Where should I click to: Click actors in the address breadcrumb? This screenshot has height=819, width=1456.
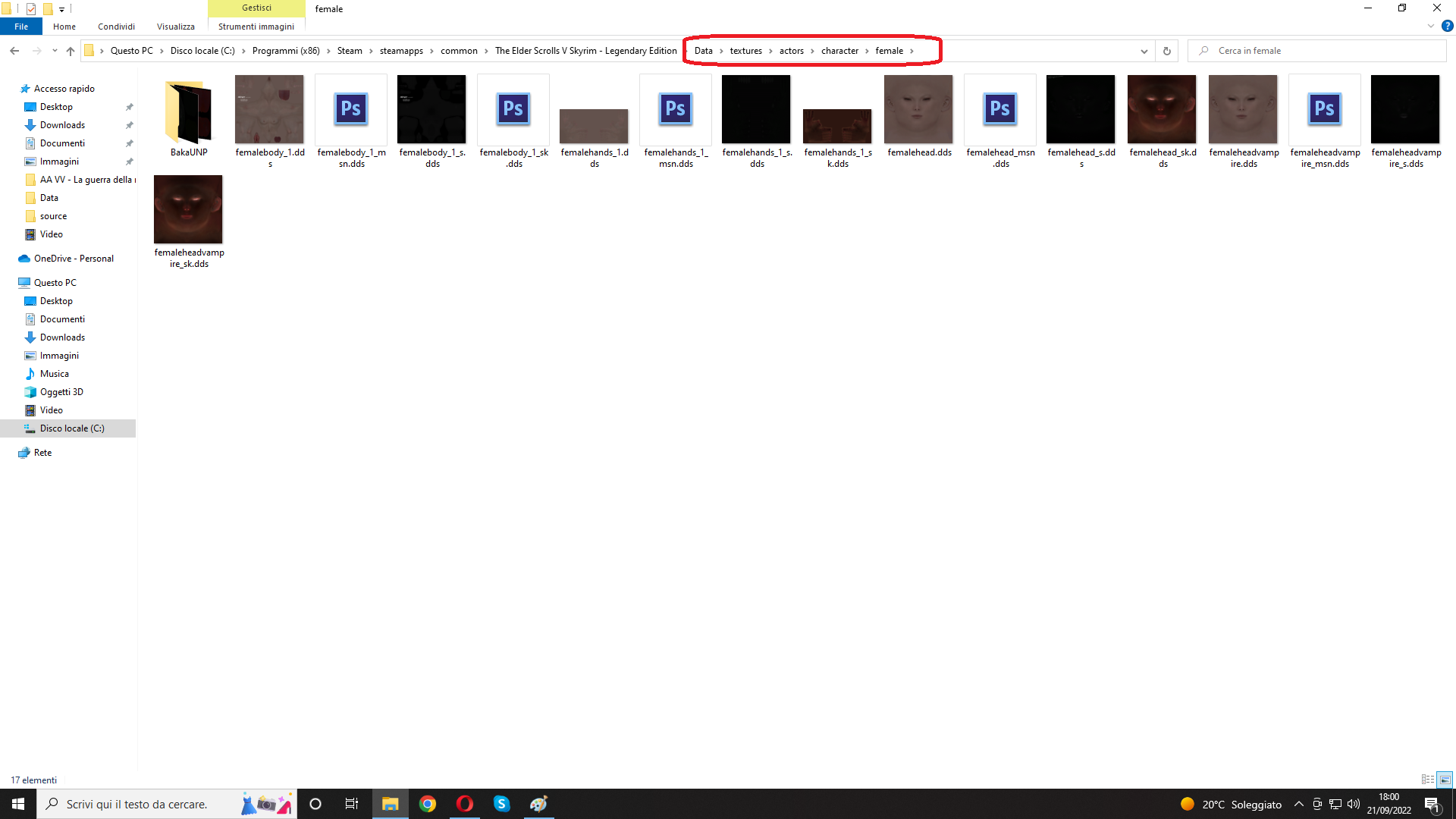(792, 51)
